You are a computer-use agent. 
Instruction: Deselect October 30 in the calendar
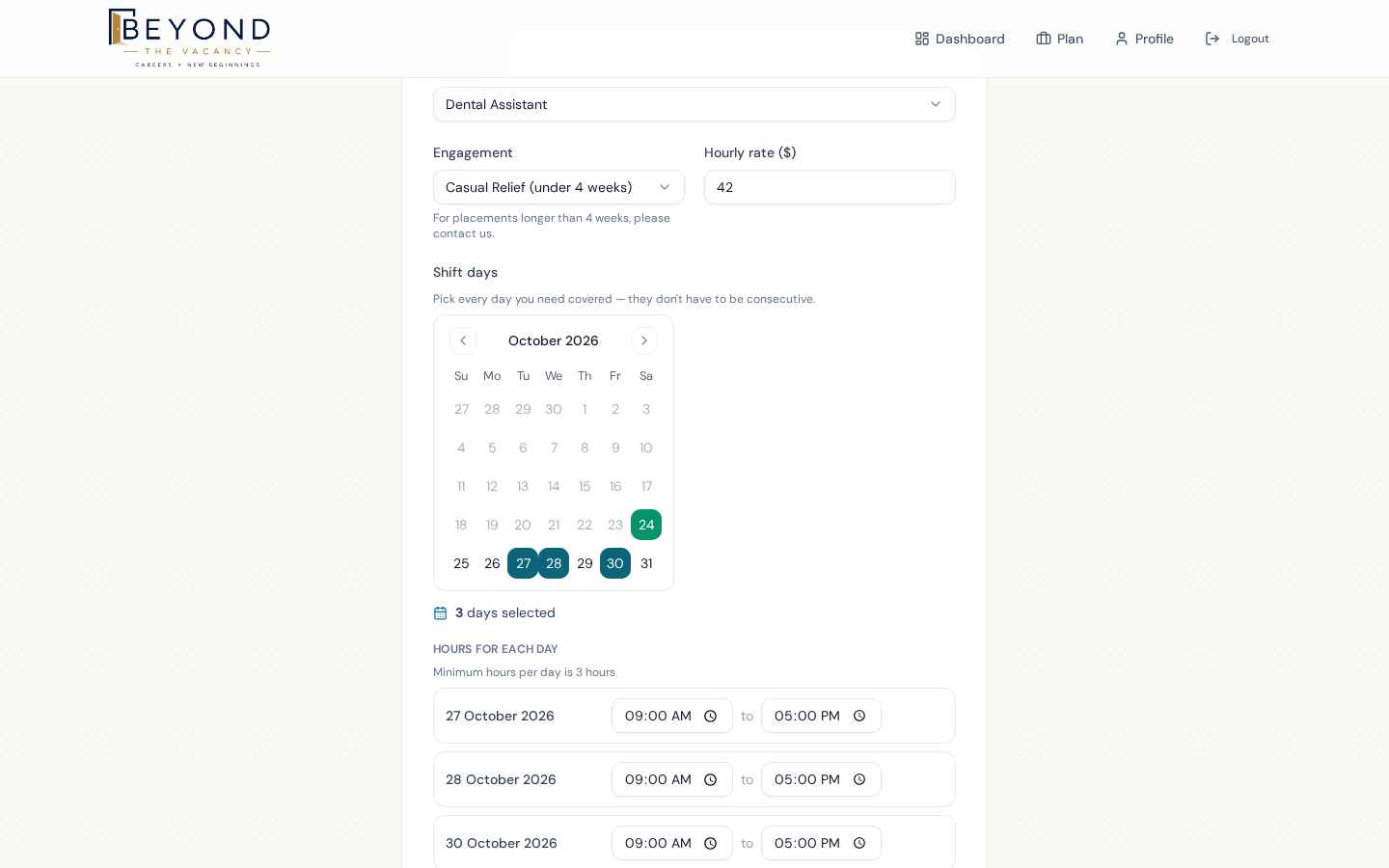coord(615,563)
